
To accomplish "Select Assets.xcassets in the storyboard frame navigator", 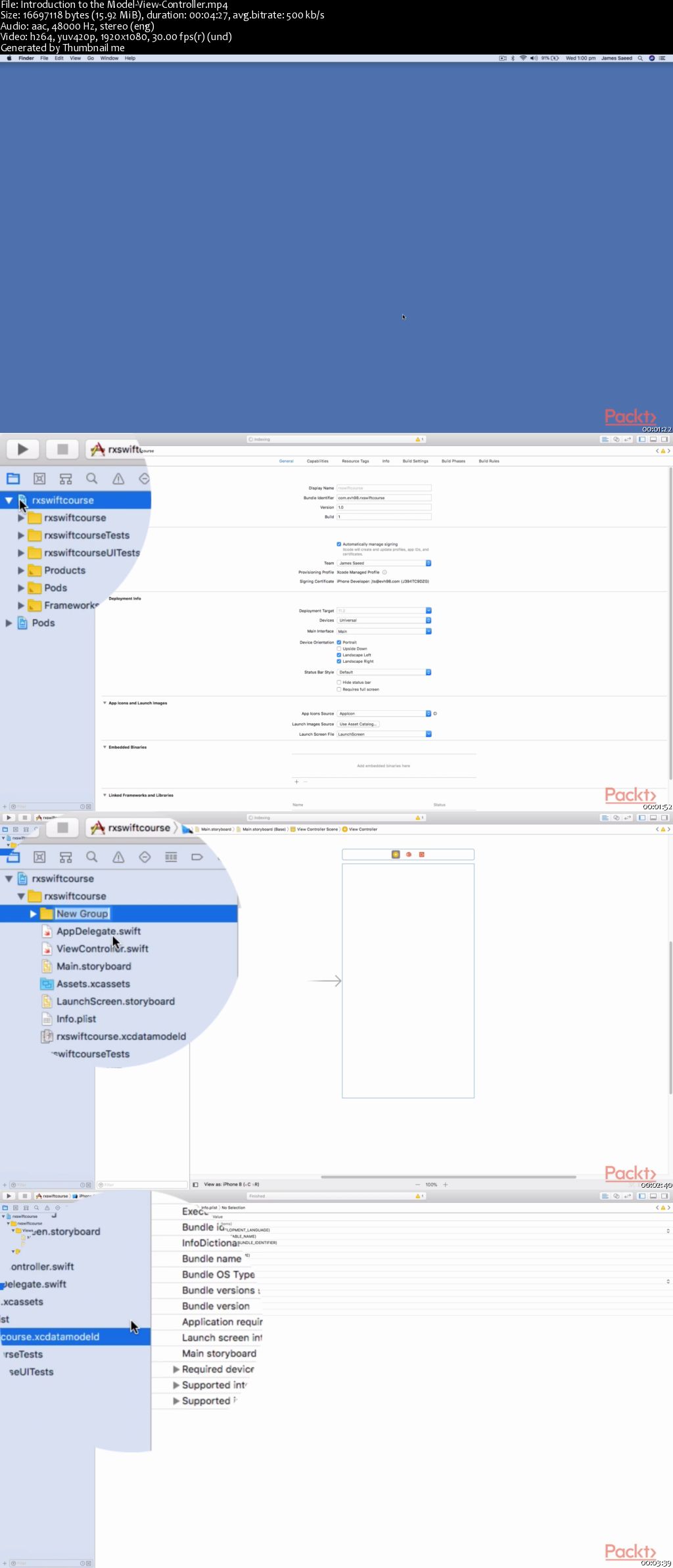I will 85,983.
